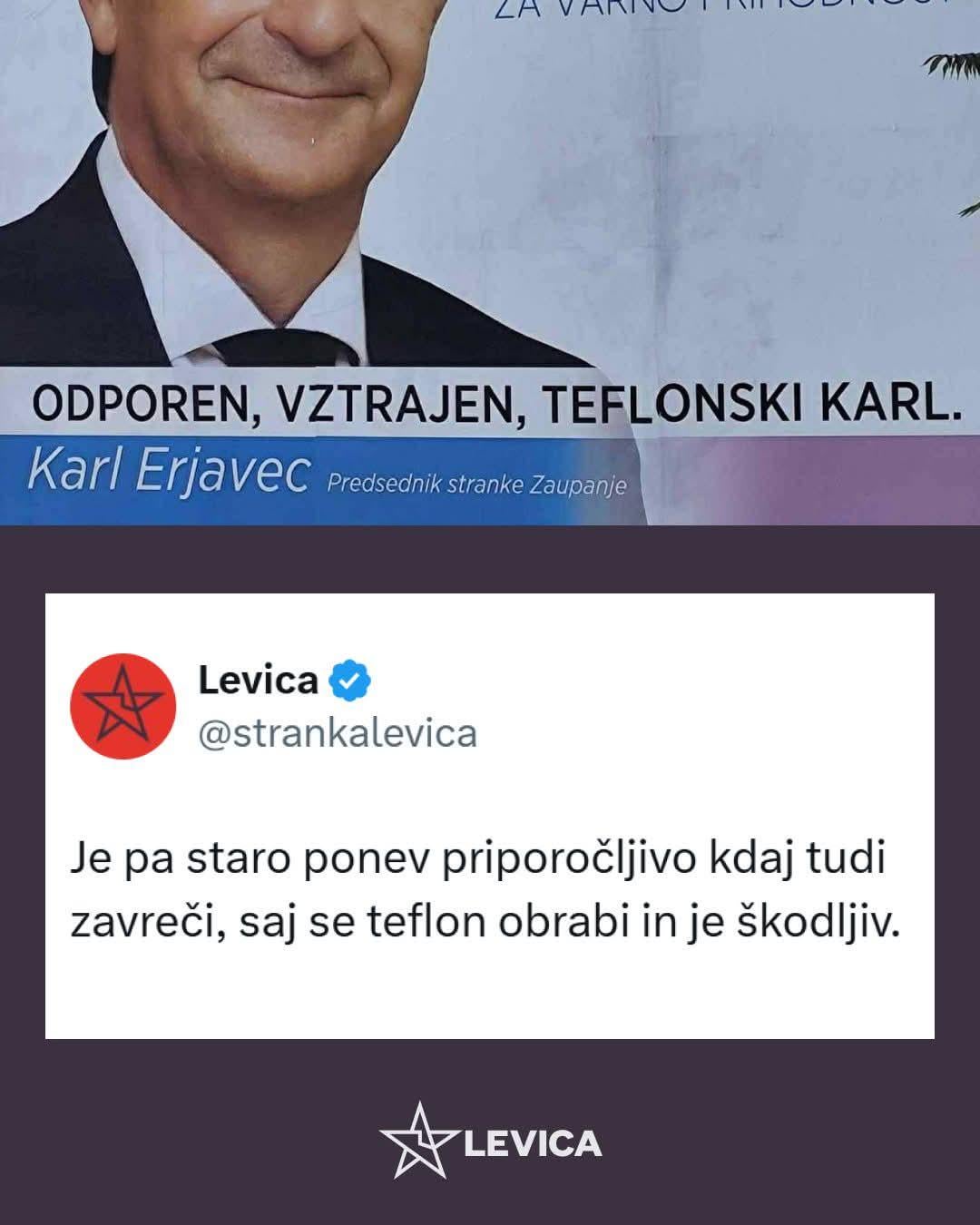Click the purple banner section on poster
Screen dimensions: 980x1225
817,479
